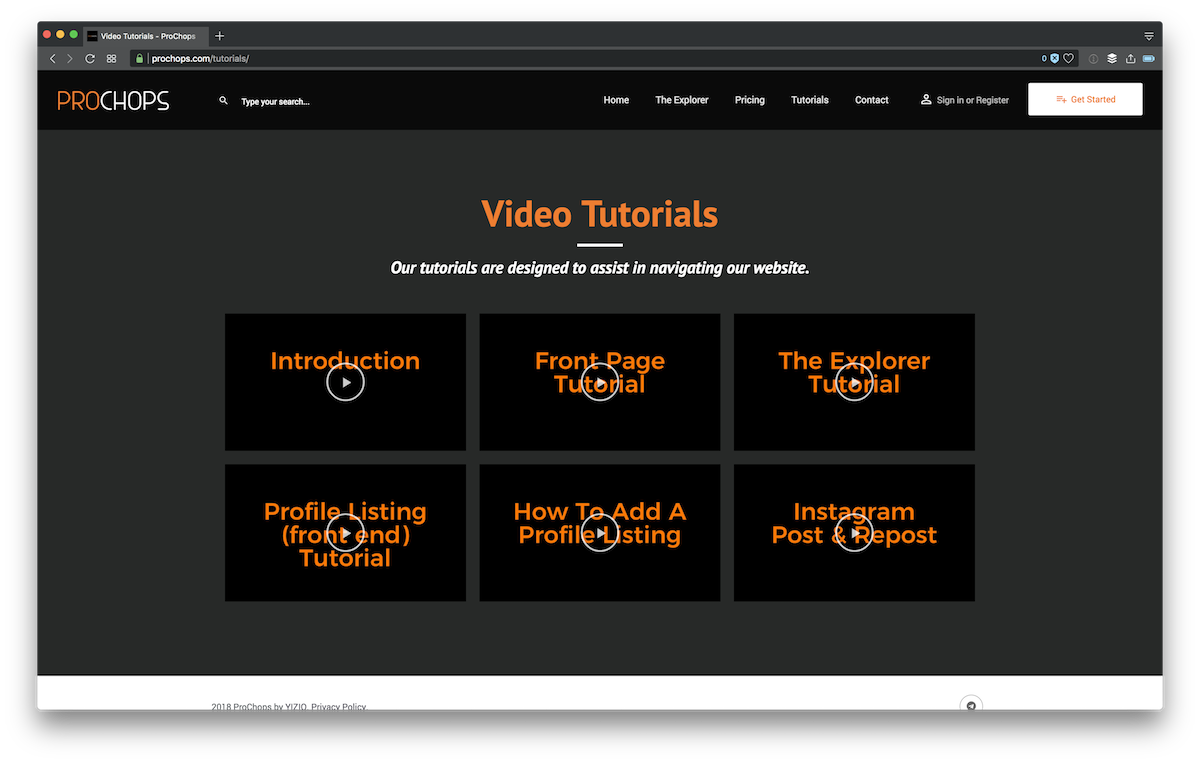The width and height of the screenshot is (1200, 763).
Task: Open the browser menu with the hamburger icon
Action: pyautogui.click(x=1148, y=35)
